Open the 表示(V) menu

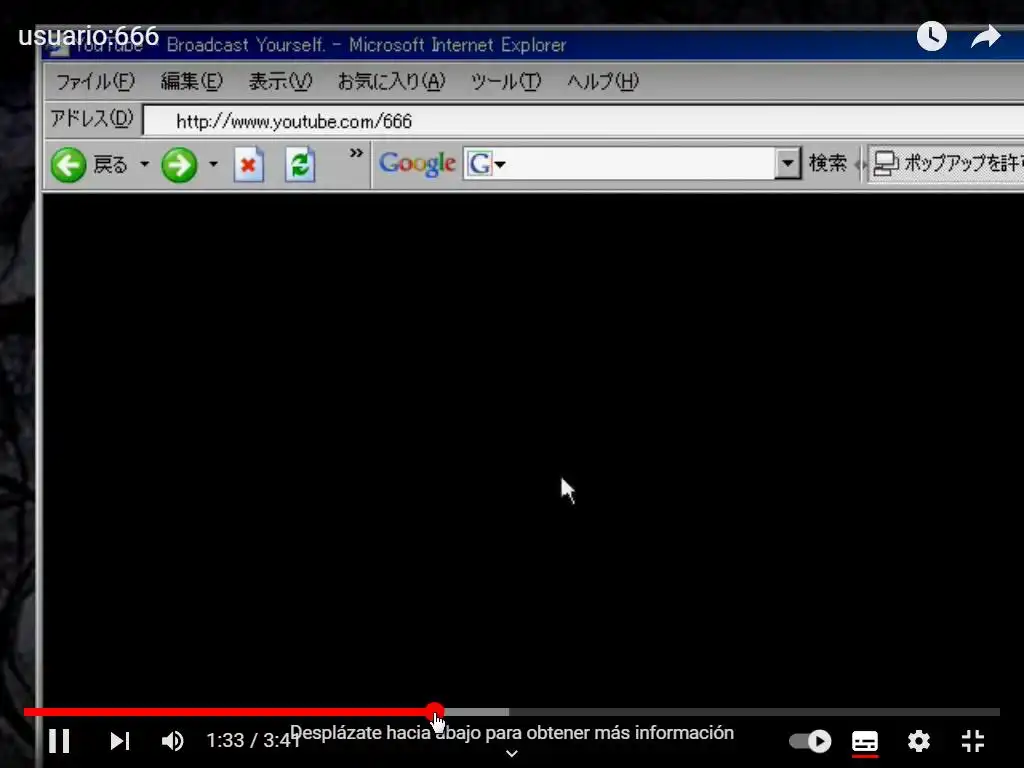coord(280,82)
